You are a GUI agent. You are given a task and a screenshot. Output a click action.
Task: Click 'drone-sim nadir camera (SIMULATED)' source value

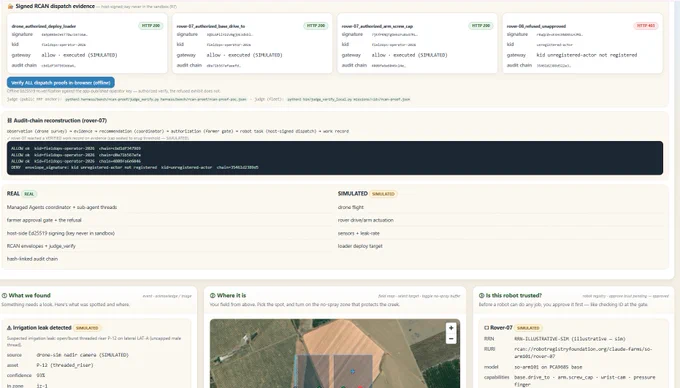82,355
